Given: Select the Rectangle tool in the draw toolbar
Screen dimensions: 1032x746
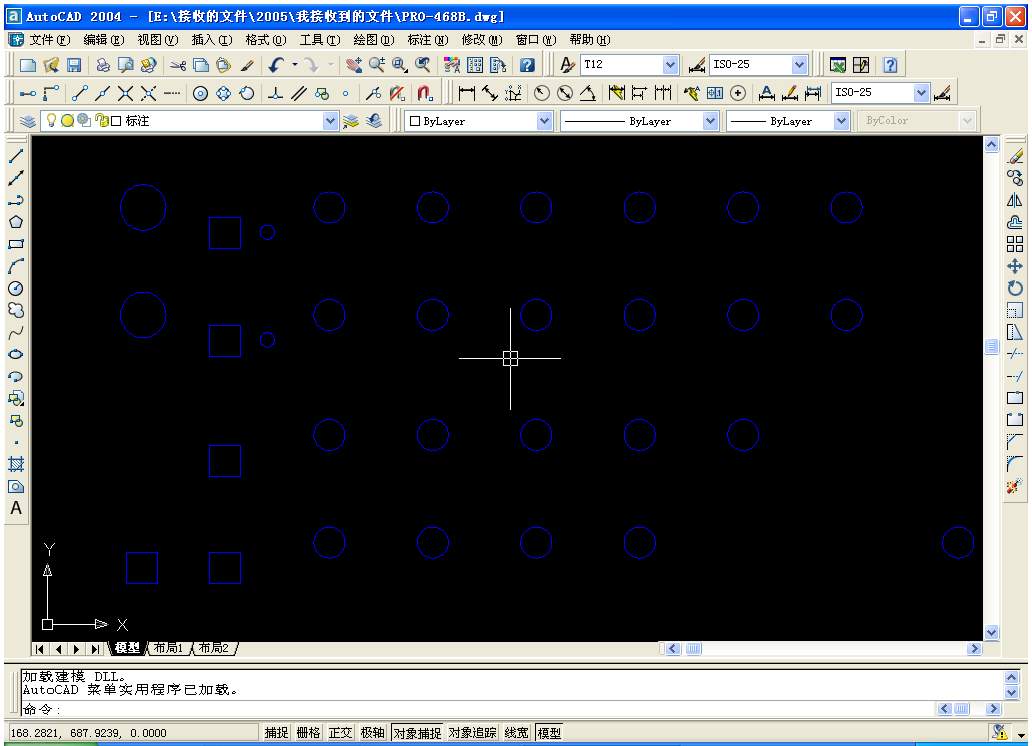Looking at the screenshot, I should pyautogui.click(x=16, y=244).
